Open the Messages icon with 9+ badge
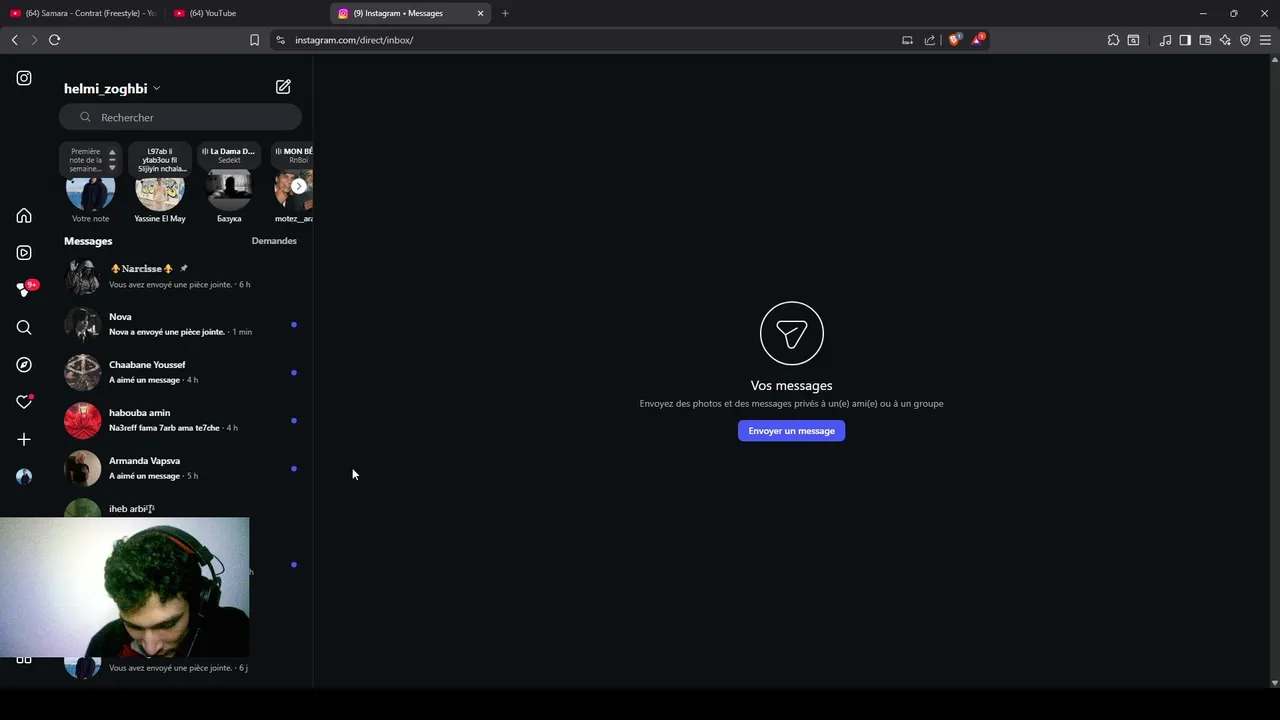Screen dimensions: 1280x720 click(x=26, y=289)
